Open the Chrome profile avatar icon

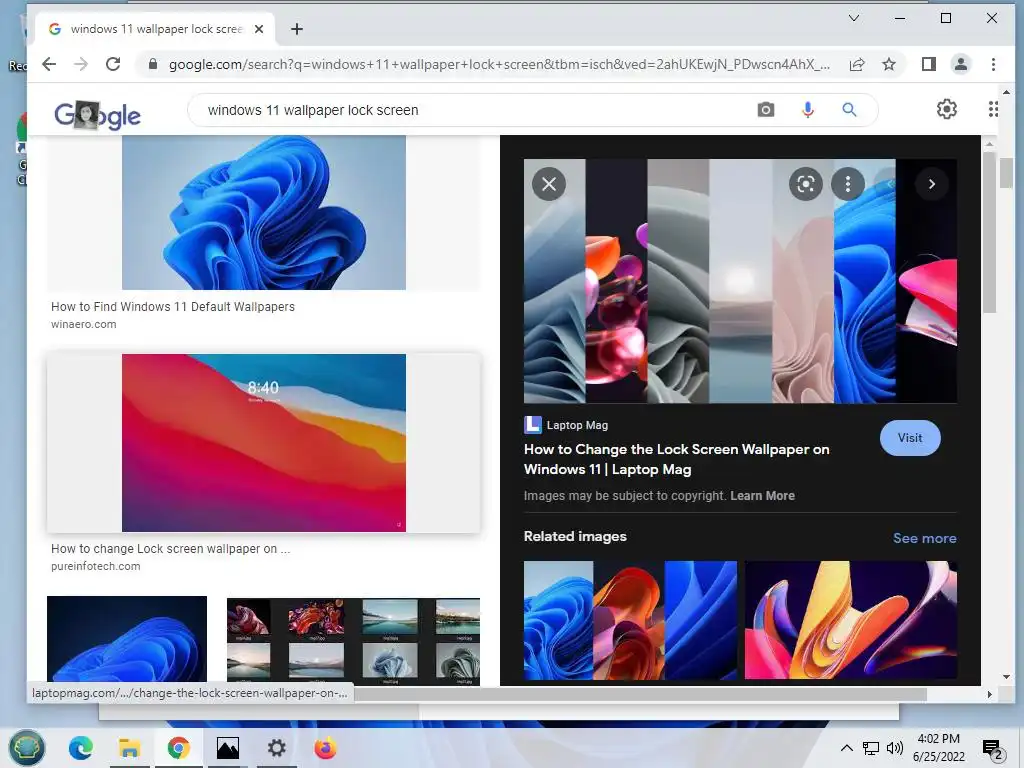(x=961, y=64)
